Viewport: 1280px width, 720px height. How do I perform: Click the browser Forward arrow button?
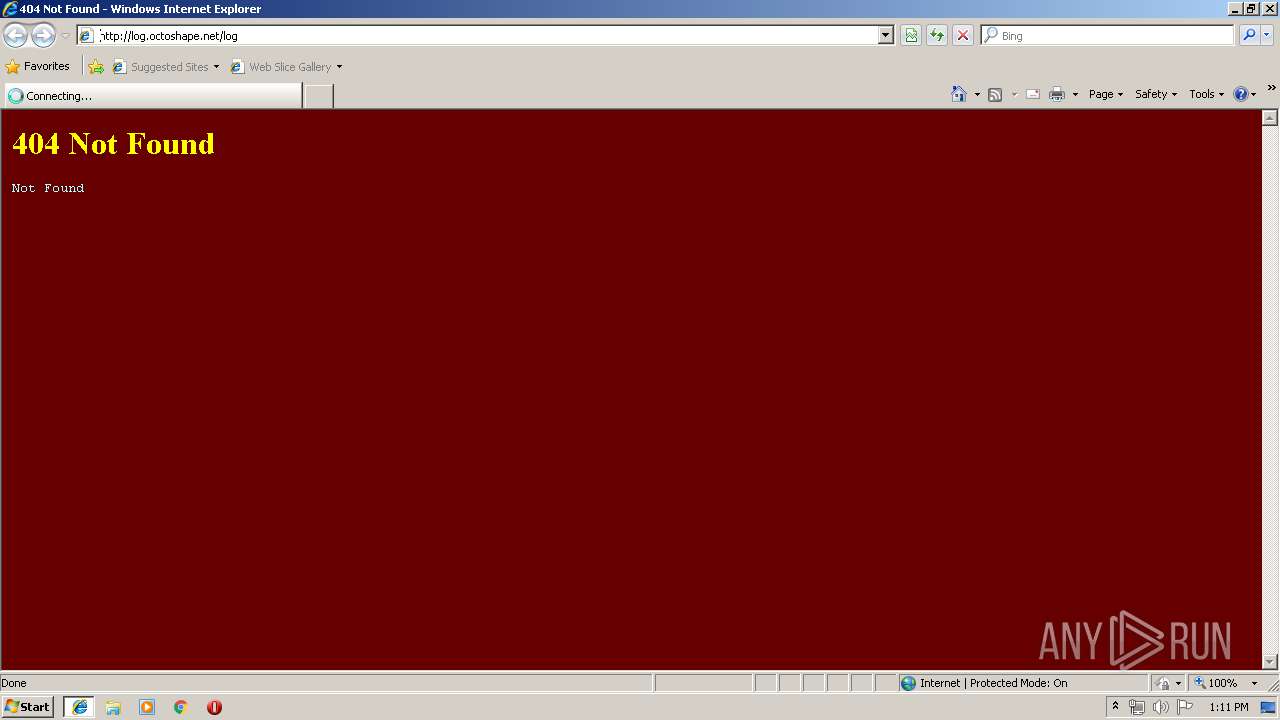click(43, 35)
